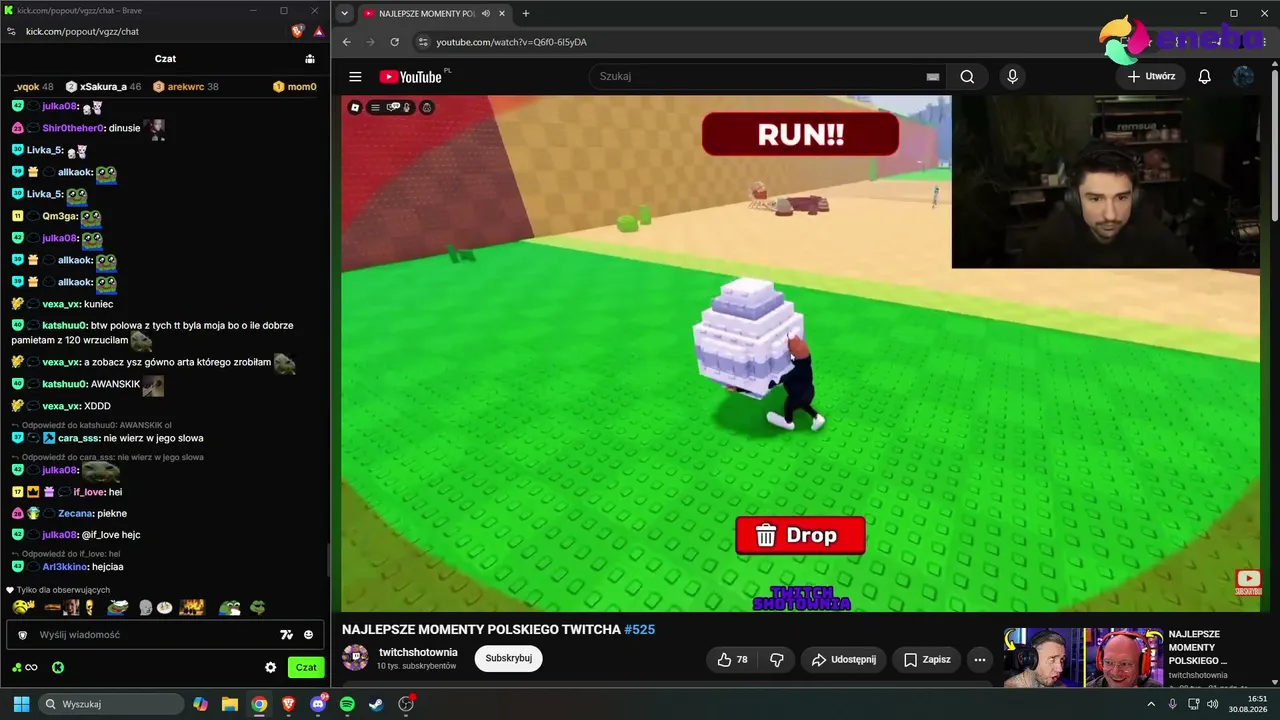Mute the tab via speaker icon
This screenshot has height=720, width=1280.
486,14
